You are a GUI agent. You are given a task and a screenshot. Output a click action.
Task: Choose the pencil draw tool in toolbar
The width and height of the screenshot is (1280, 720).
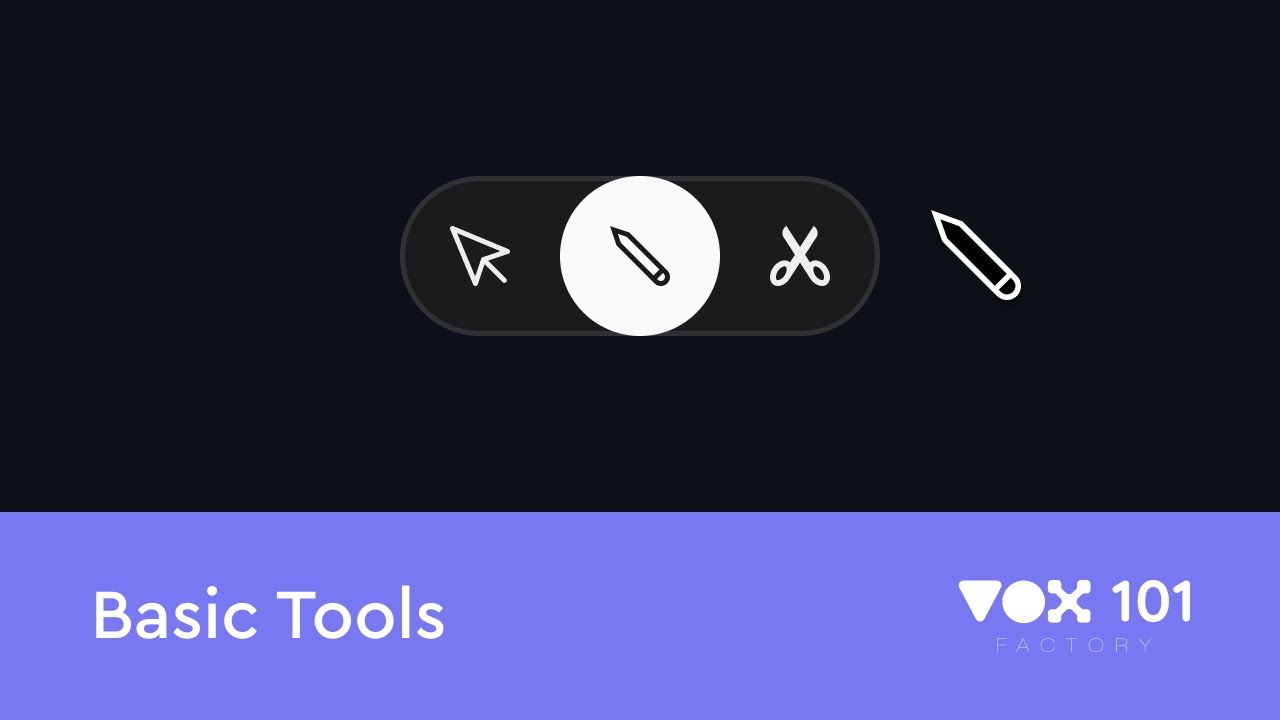coord(640,256)
